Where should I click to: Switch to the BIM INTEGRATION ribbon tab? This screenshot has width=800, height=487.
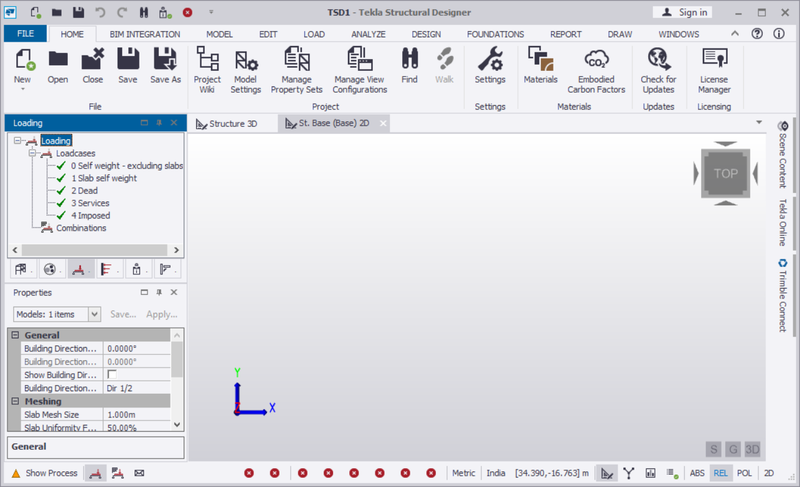coord(145,34)
